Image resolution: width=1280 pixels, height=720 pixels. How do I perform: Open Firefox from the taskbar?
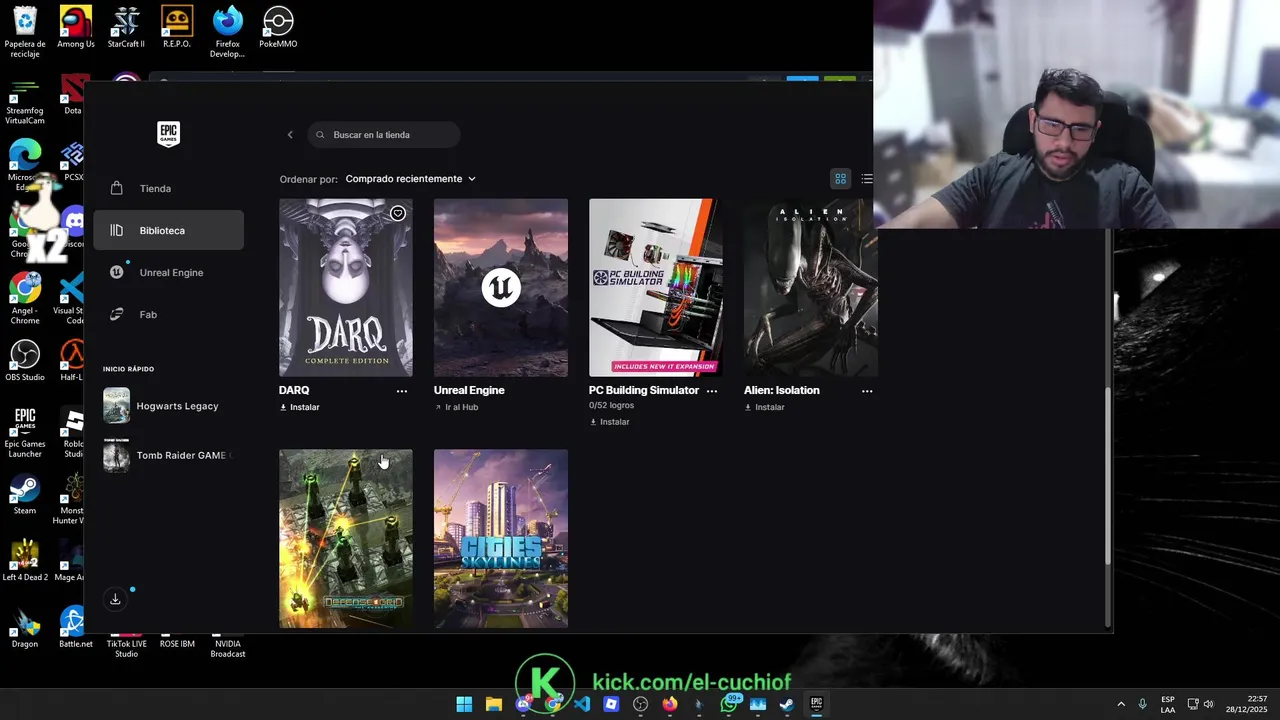(670, 704)
